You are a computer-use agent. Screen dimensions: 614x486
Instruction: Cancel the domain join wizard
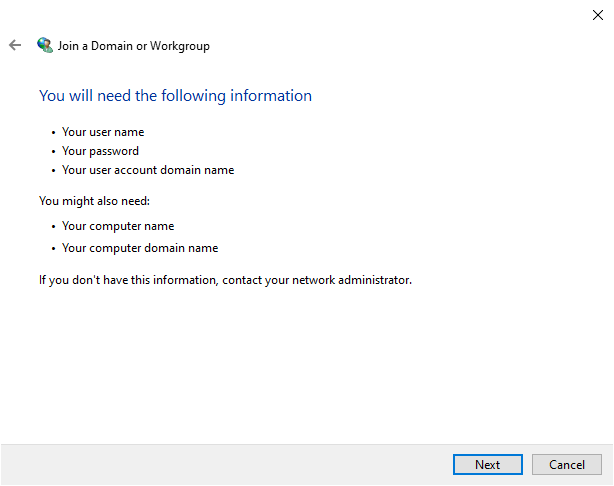pos(567,464)
